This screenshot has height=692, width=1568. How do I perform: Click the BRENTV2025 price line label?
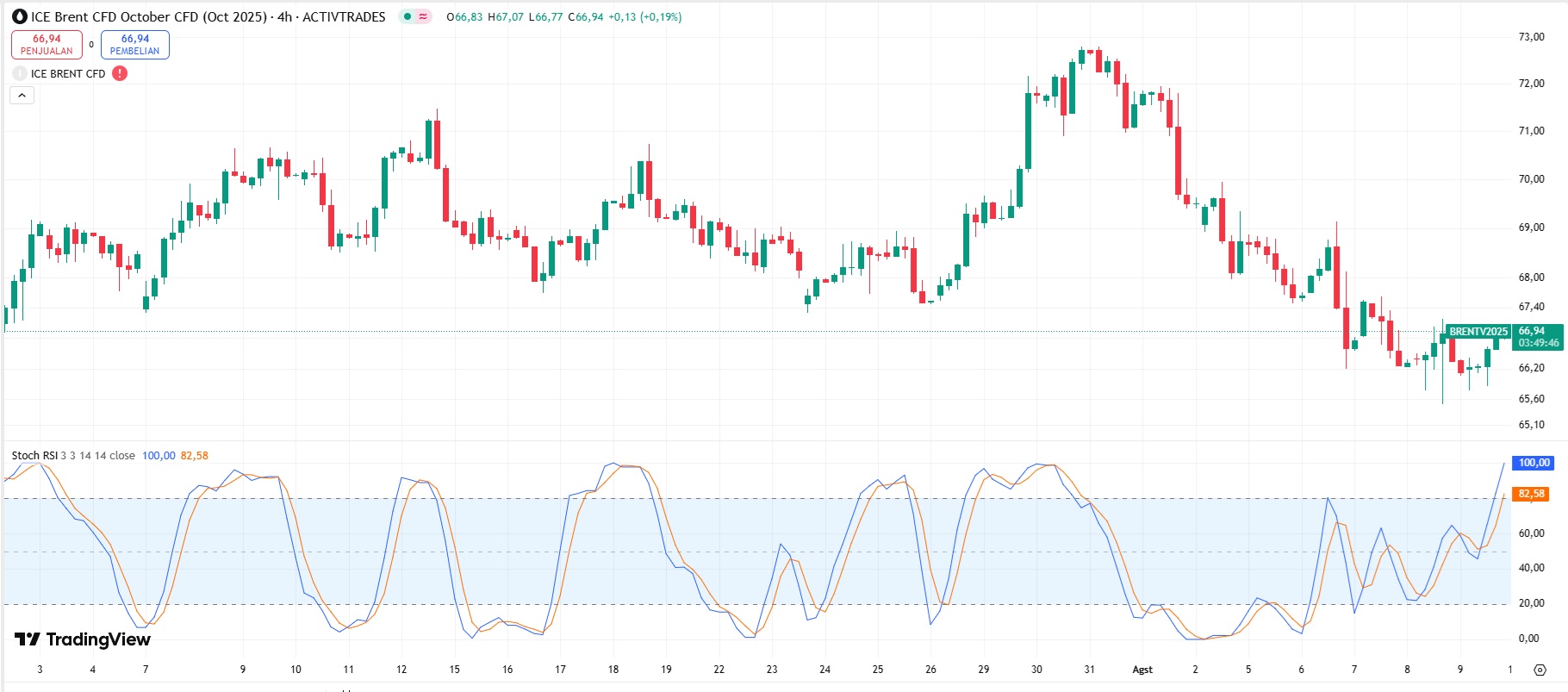1478,332
